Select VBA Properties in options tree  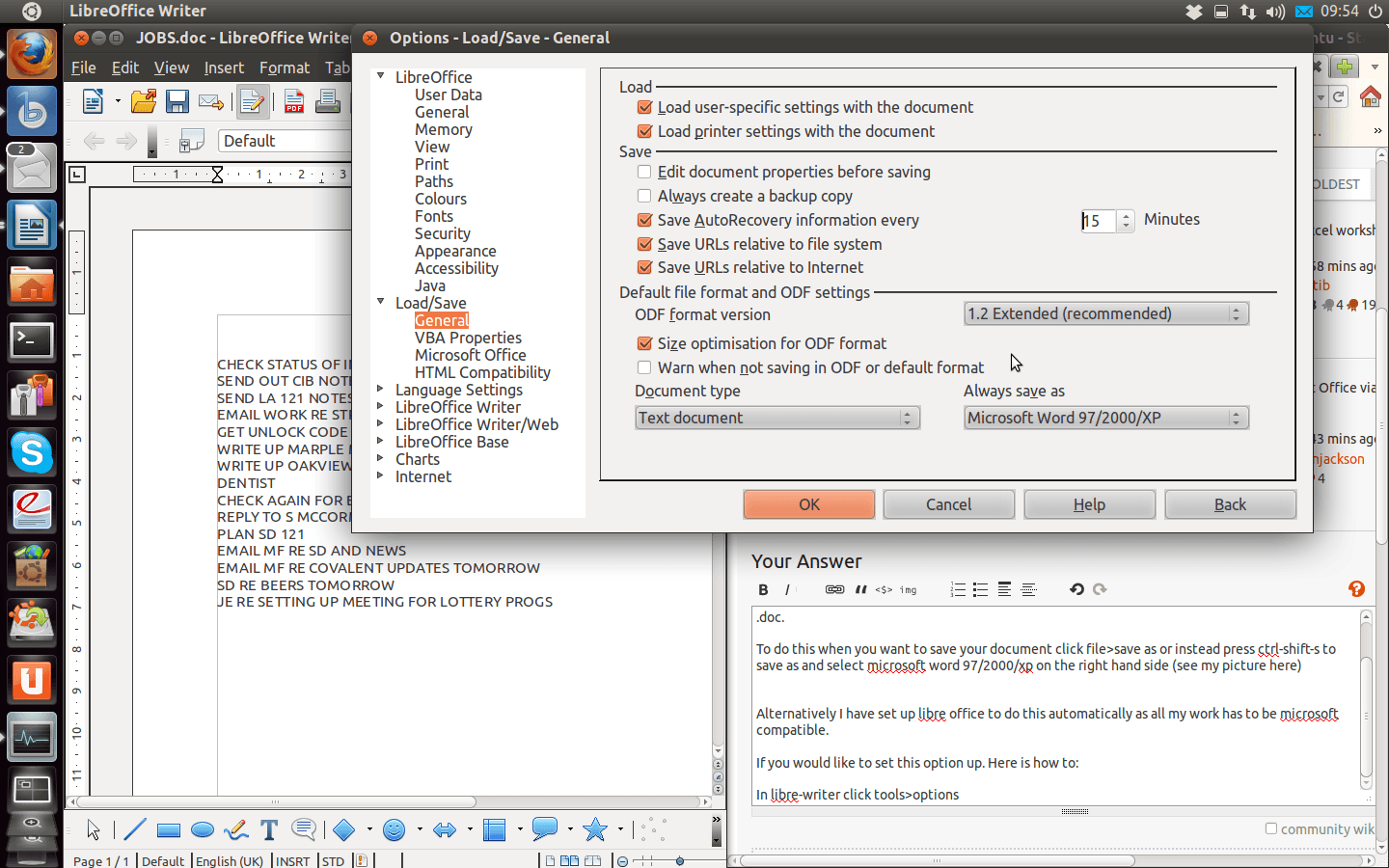(468, 338)
